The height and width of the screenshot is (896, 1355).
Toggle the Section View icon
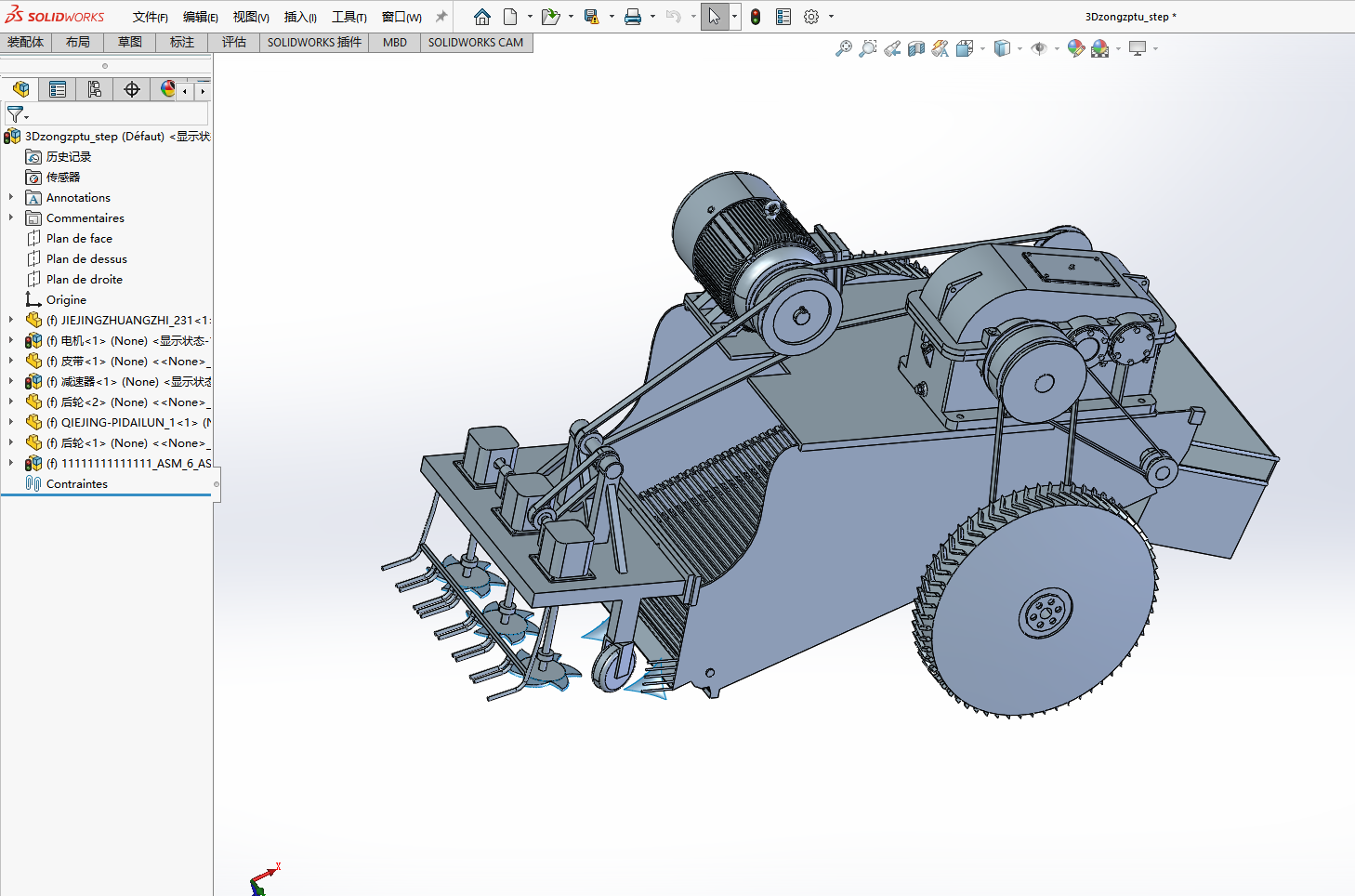click(x=916, y=48)
